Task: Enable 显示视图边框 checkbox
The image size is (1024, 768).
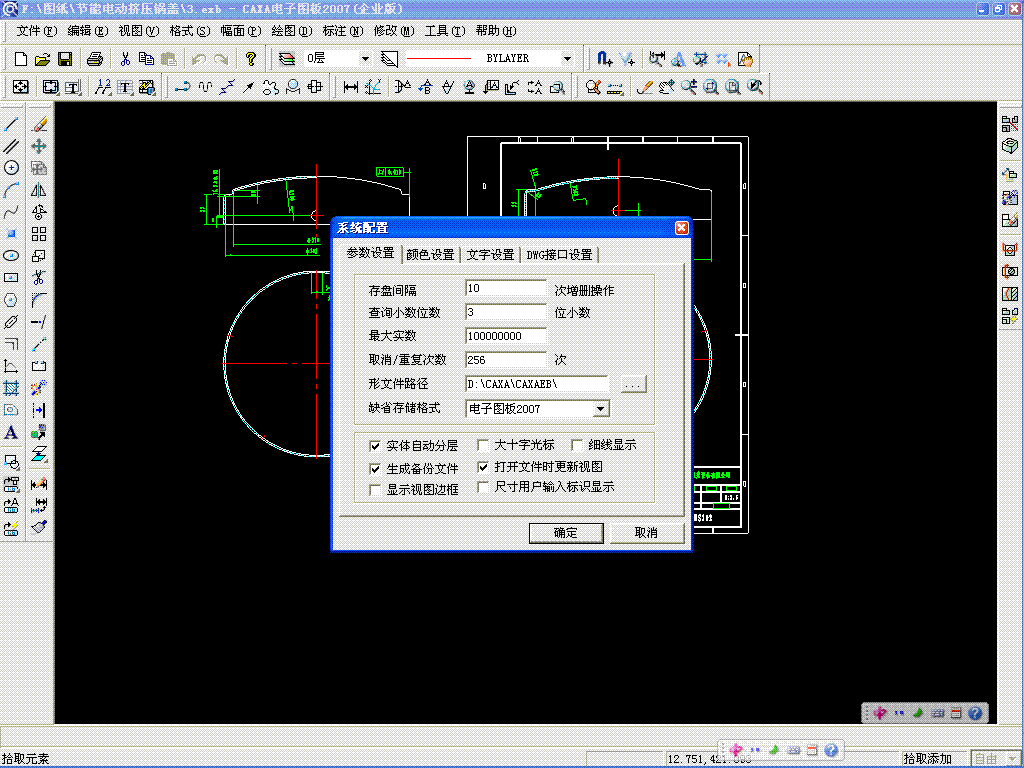Action: [375, 490]
